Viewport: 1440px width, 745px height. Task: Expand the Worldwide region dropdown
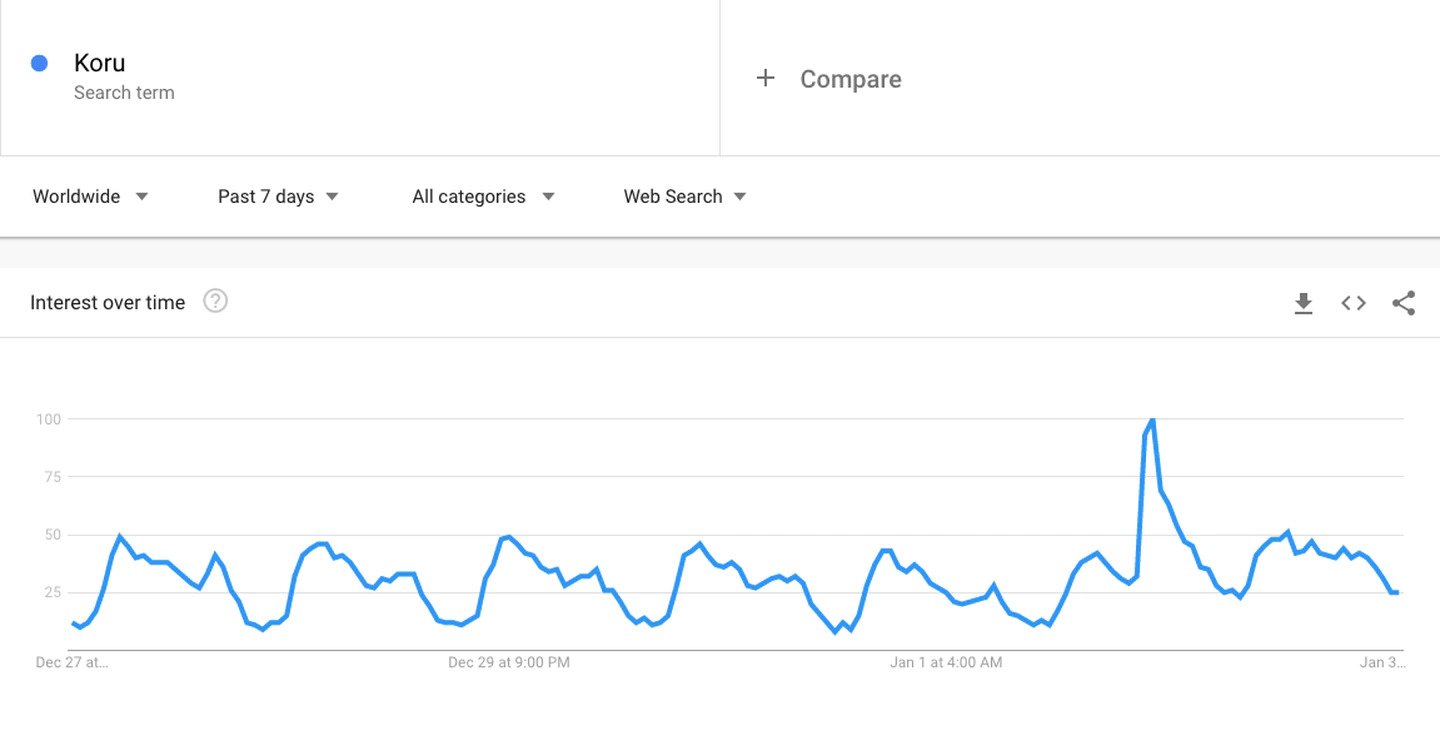pos(90,197)
